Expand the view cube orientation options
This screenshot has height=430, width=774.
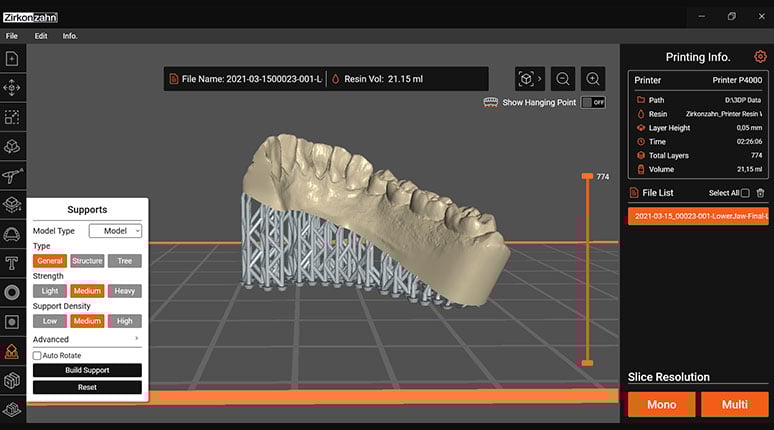530,79
